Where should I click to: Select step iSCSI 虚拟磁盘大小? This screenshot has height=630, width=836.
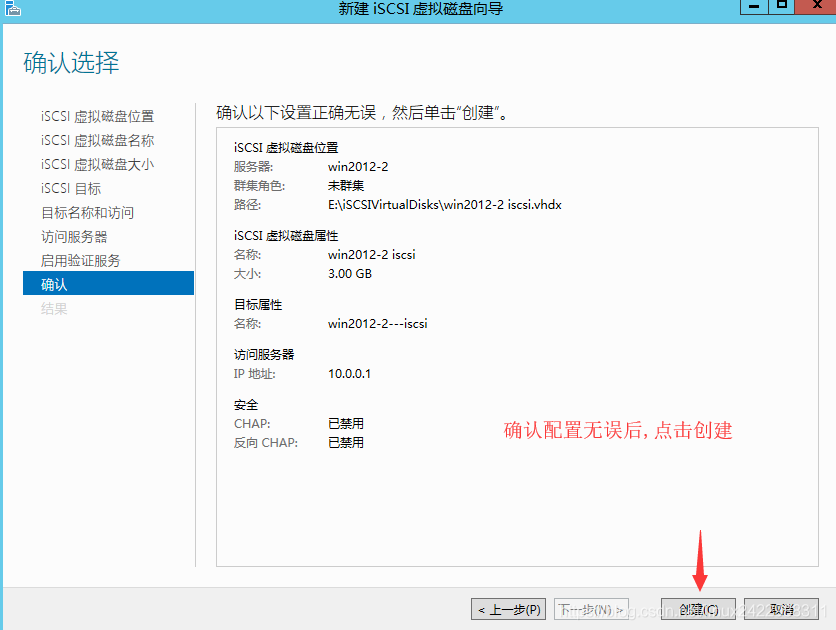click(98, 164)
